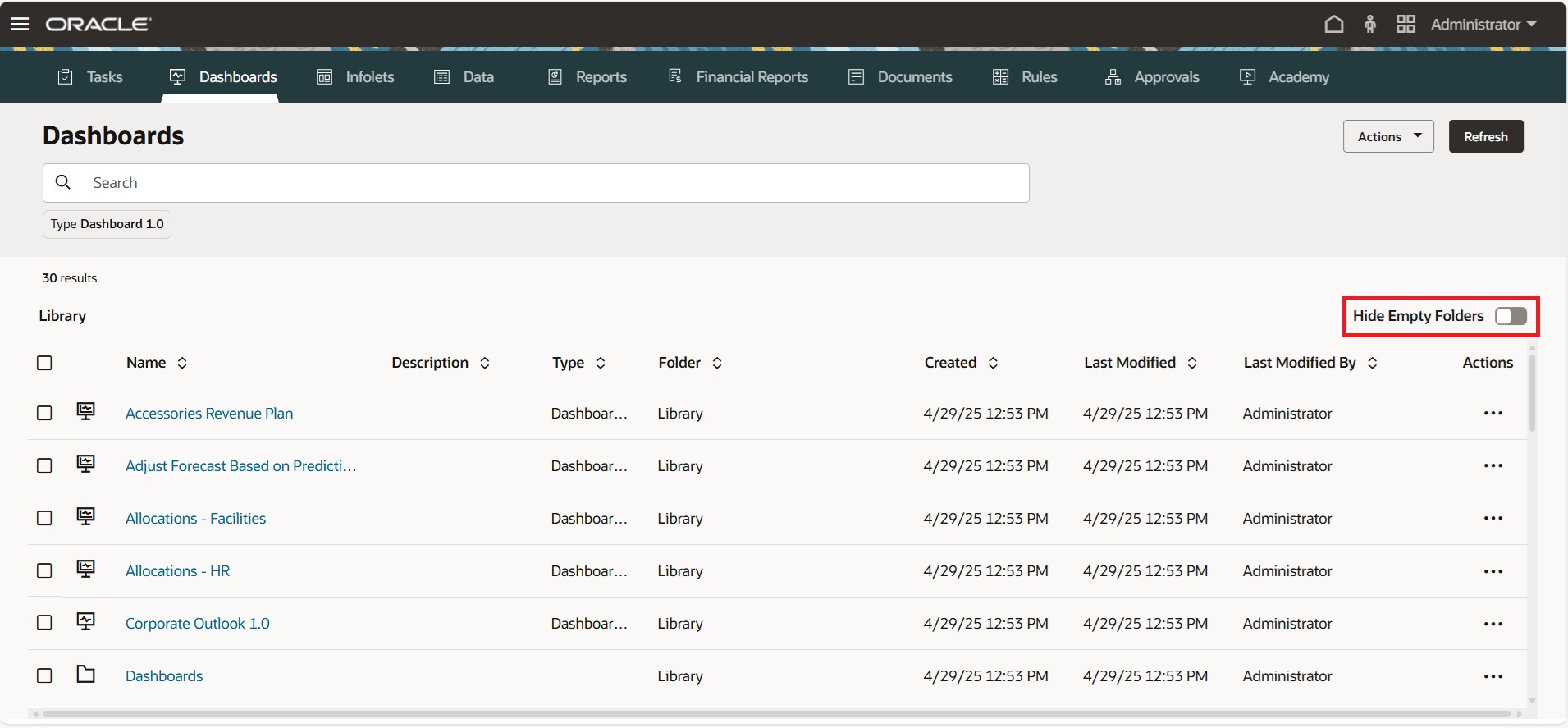1568x728 pixels.
Task: Open Allocations - Facilities link
Action: [x=195, y=518]
